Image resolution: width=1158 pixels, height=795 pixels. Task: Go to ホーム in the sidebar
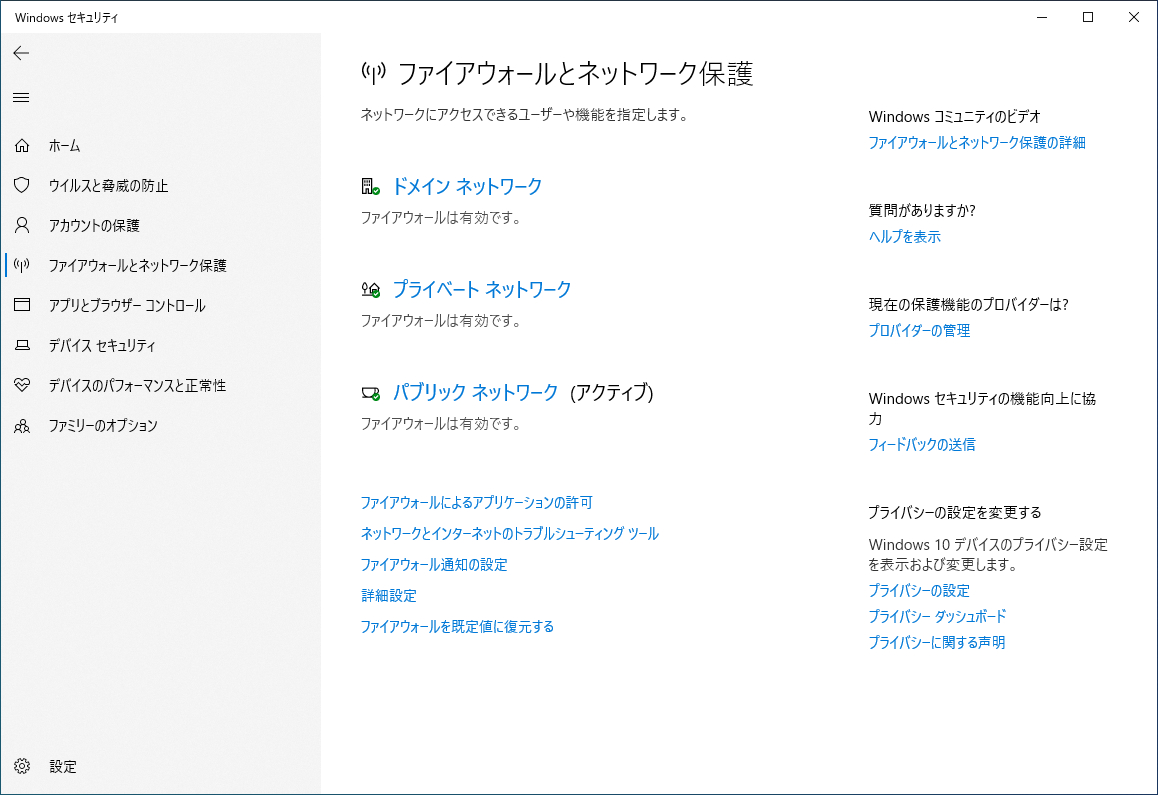pyautogui.click(x=64, y=146)
